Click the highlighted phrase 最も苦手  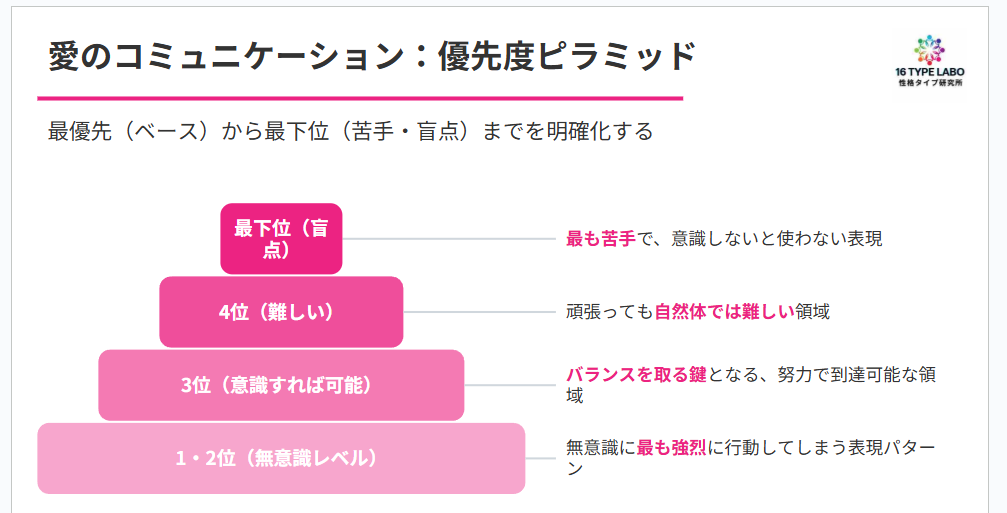click(x=600, y=239)
